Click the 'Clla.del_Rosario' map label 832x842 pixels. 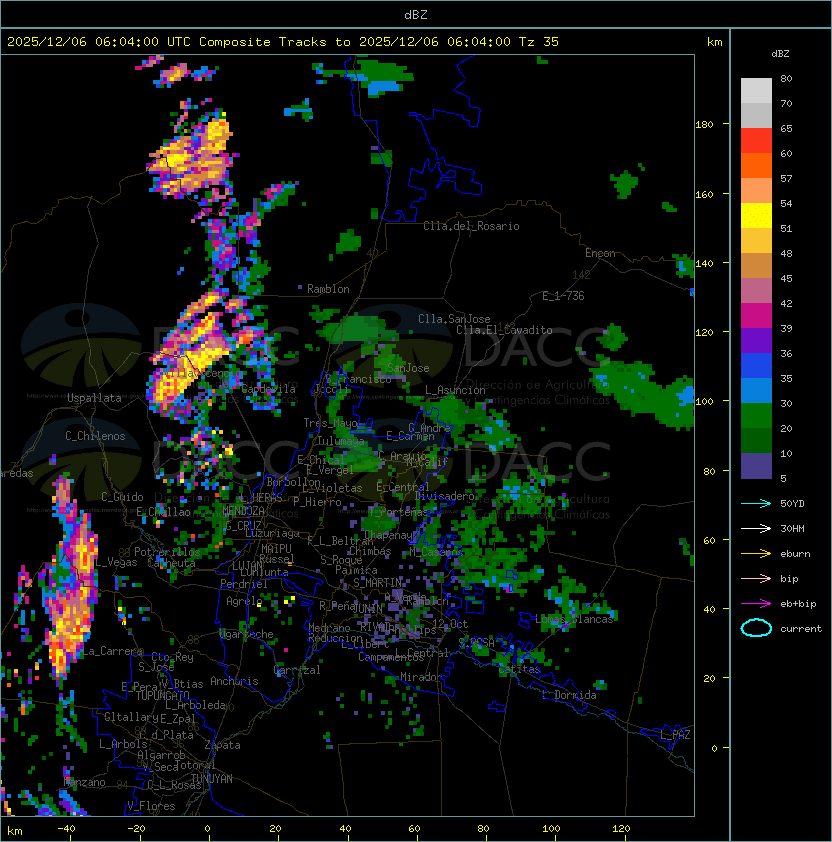point(471,226)
